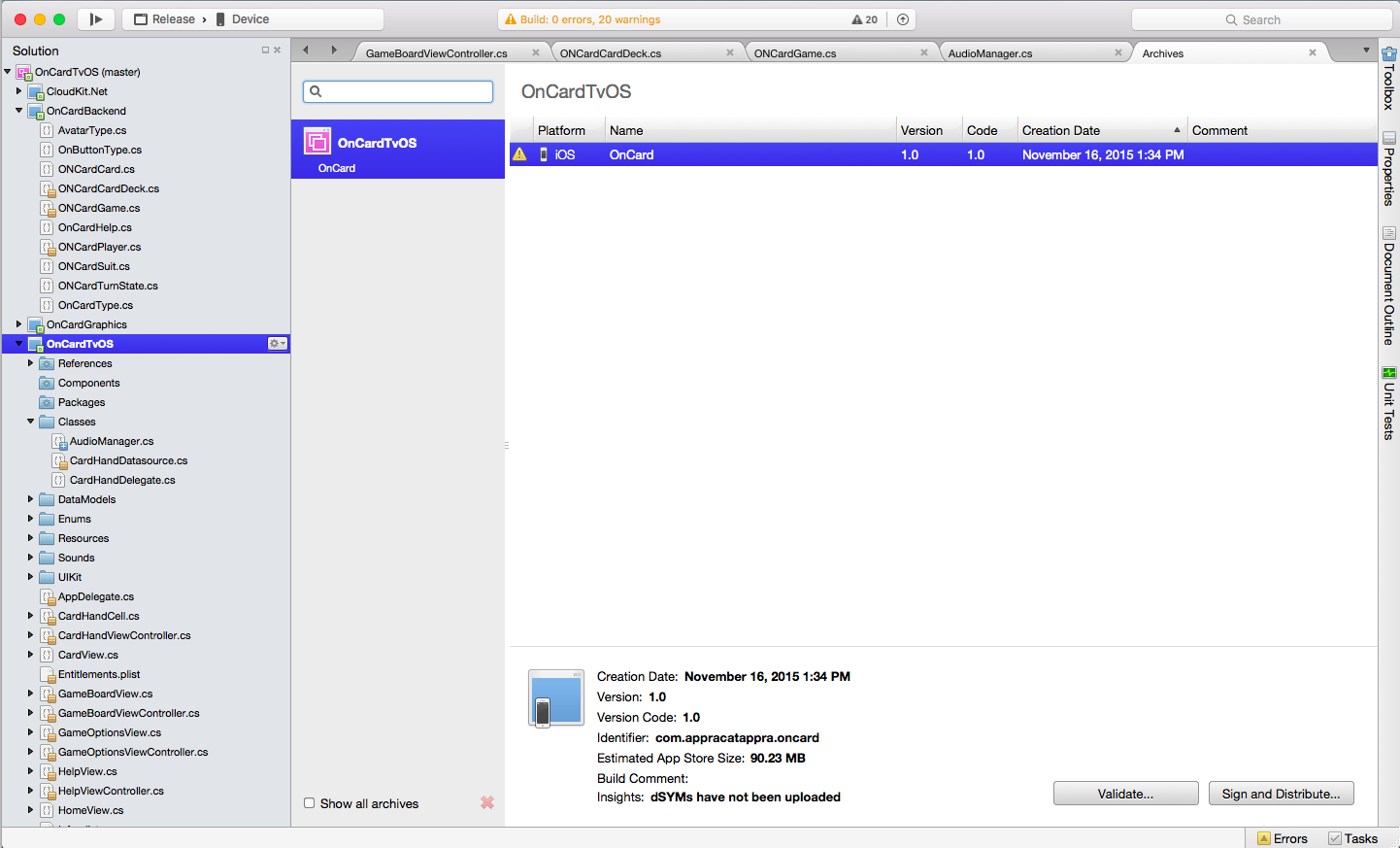
Task: Sort archives by Name column header
Action: pyautogui.click(x=750, y=130)
